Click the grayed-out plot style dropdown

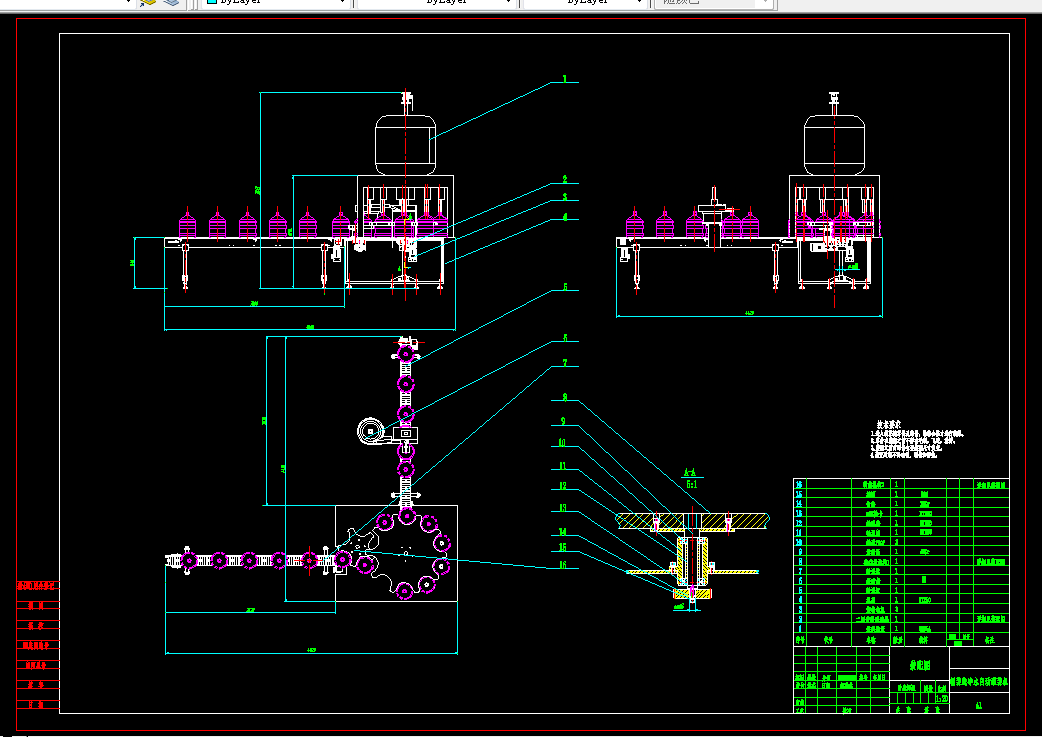pyautogui.click(x=713, y=2)
